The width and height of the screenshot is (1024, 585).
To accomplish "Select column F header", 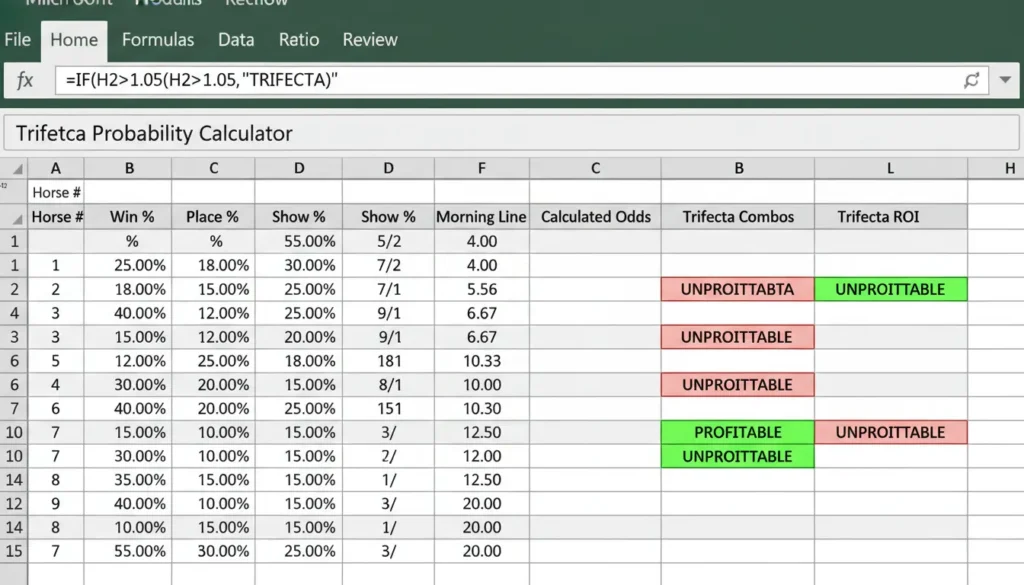I will pos(481,168).
